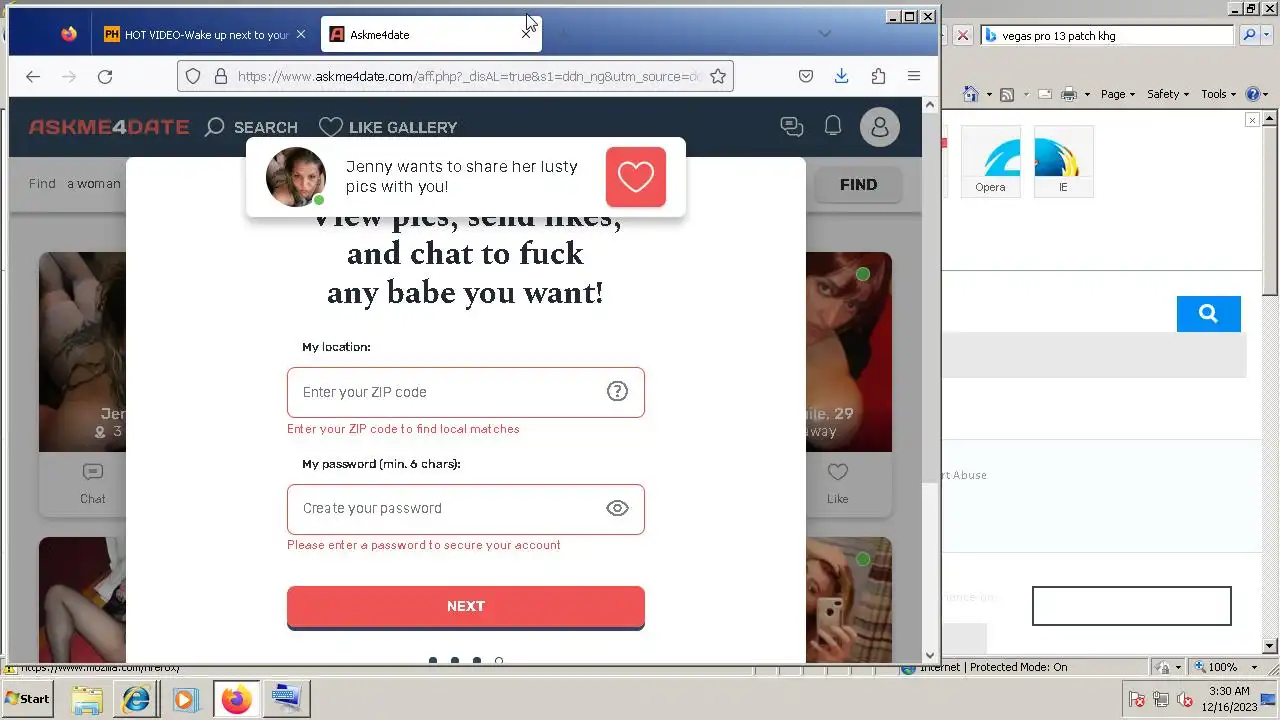The image size is (1280, 720).
Task: Close the Askme4date tab
Action: point(526,34)
